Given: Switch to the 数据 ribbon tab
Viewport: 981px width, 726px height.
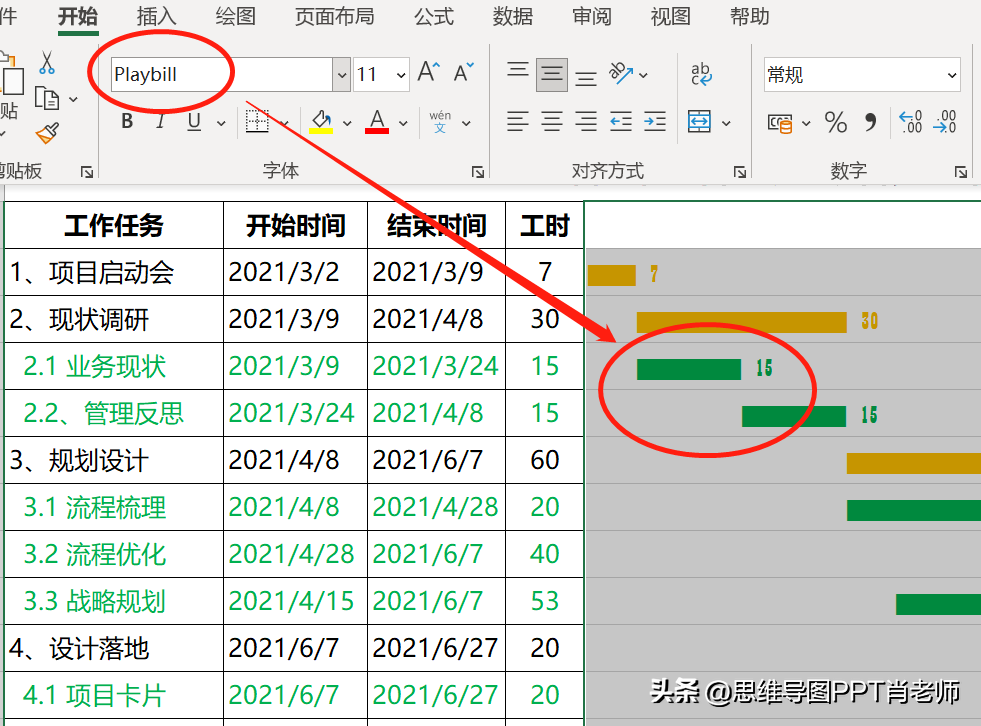Looking at the screenshot, I should click(512, 17).
